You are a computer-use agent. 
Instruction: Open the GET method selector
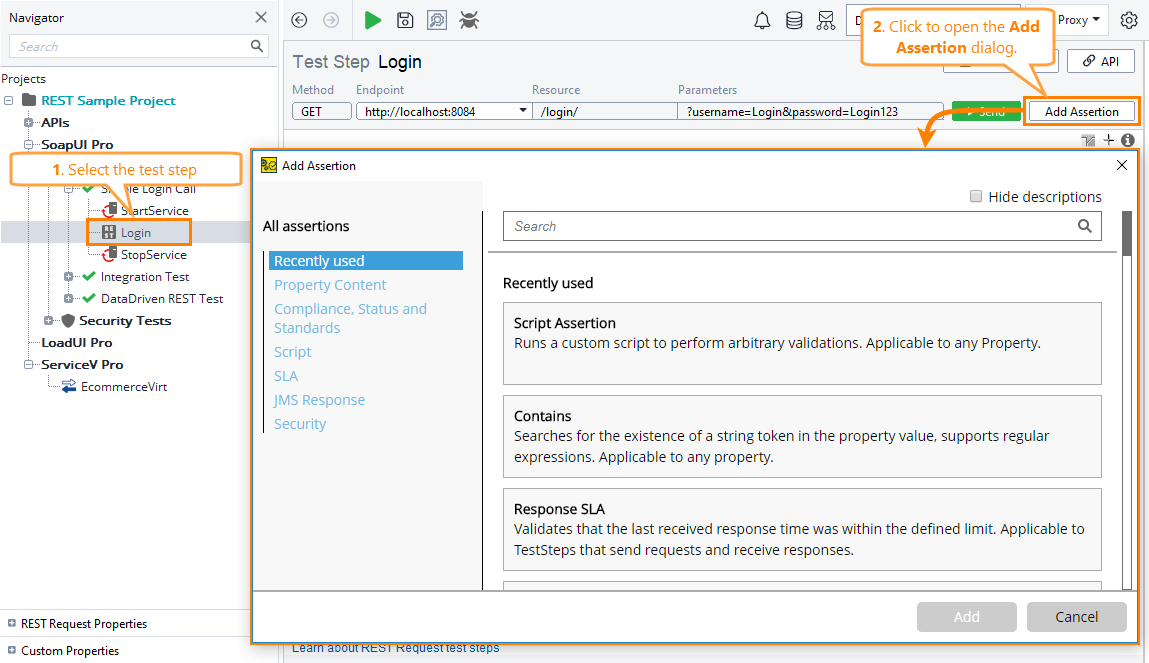click(322, 111)
